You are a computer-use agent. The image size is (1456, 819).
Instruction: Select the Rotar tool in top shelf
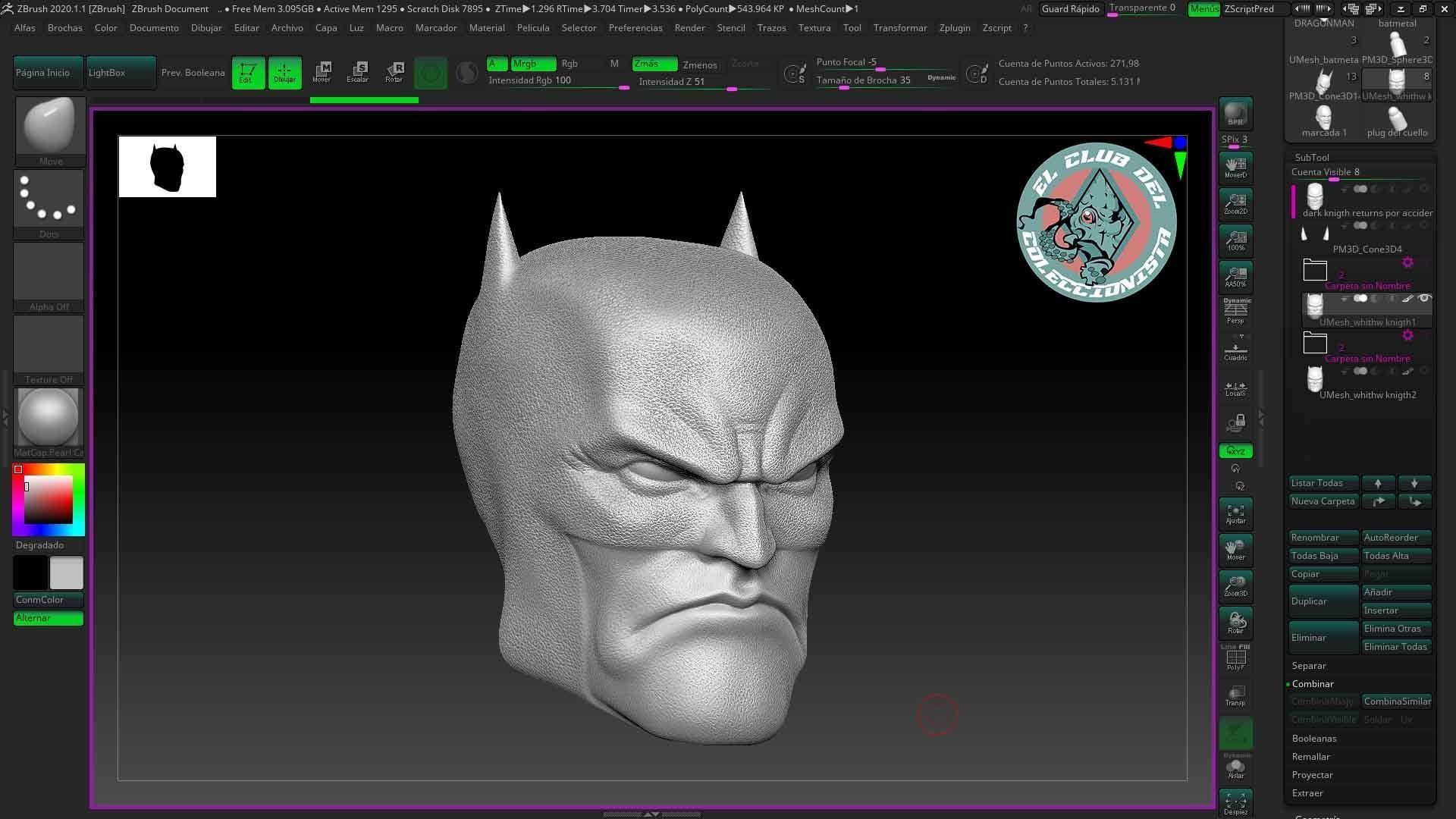pyautogui.click(x=394, y=73)
